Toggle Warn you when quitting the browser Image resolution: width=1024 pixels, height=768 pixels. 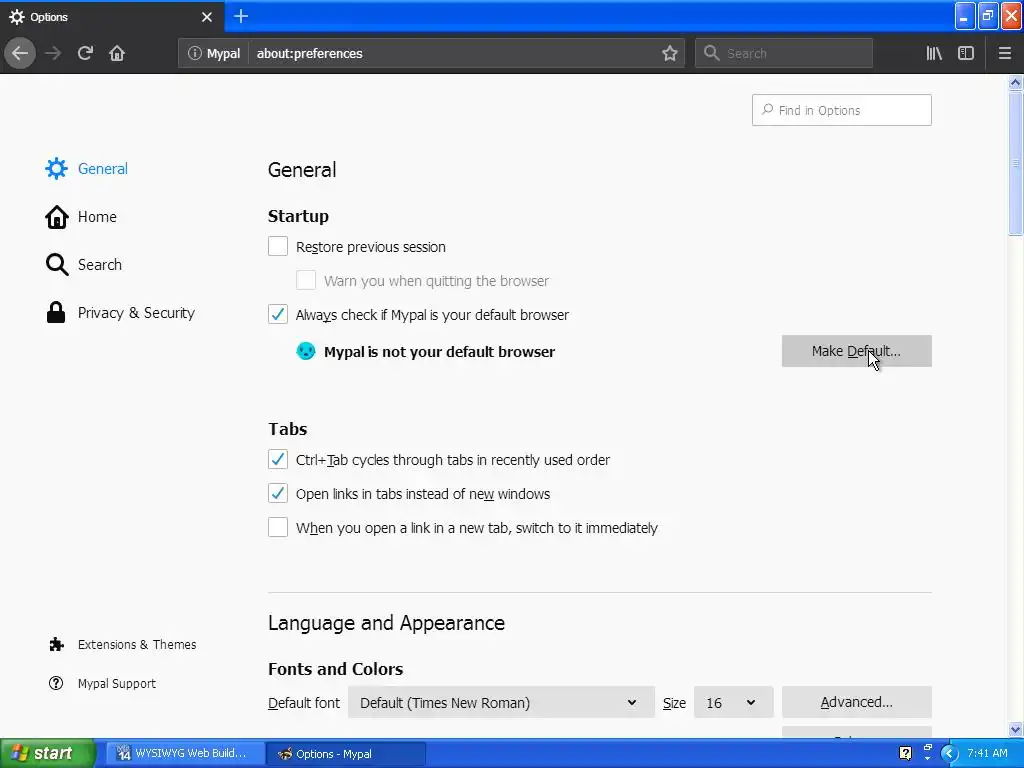[306, 280]
